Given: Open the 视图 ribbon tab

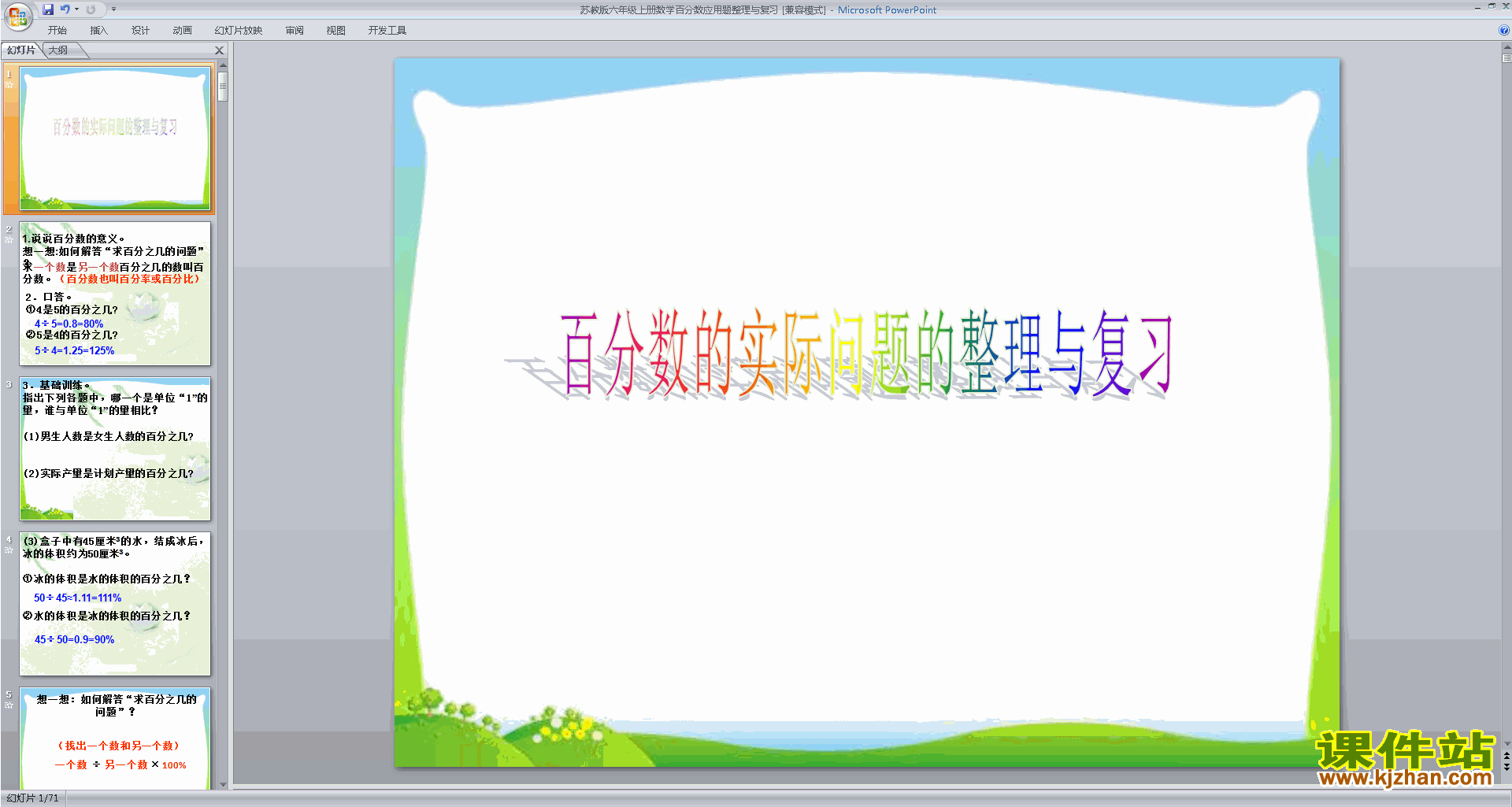Looking at the screenshot, I should click(x=336, y=31).
